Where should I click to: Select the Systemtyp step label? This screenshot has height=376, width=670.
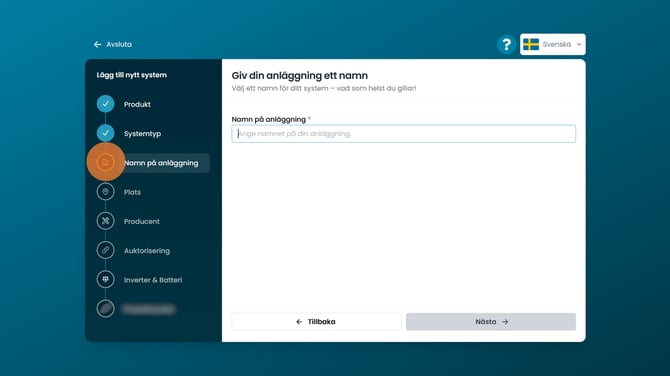pyautogui.click(x=142, y=134)
